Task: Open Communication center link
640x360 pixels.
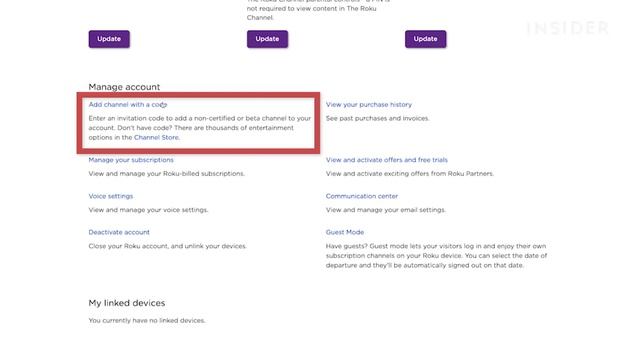Action: click(362, 196)
